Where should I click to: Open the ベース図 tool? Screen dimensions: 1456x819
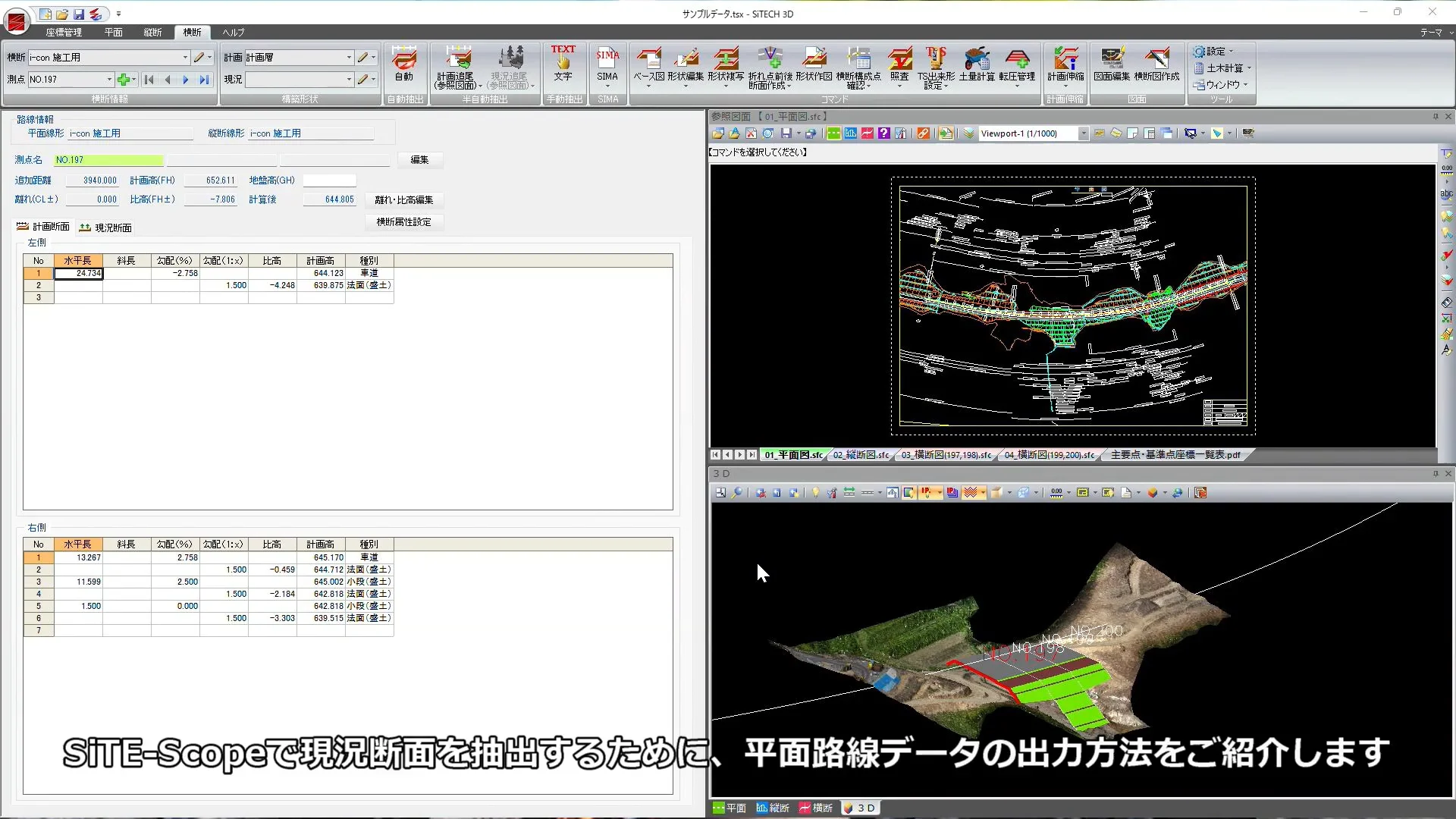(648, 65)
